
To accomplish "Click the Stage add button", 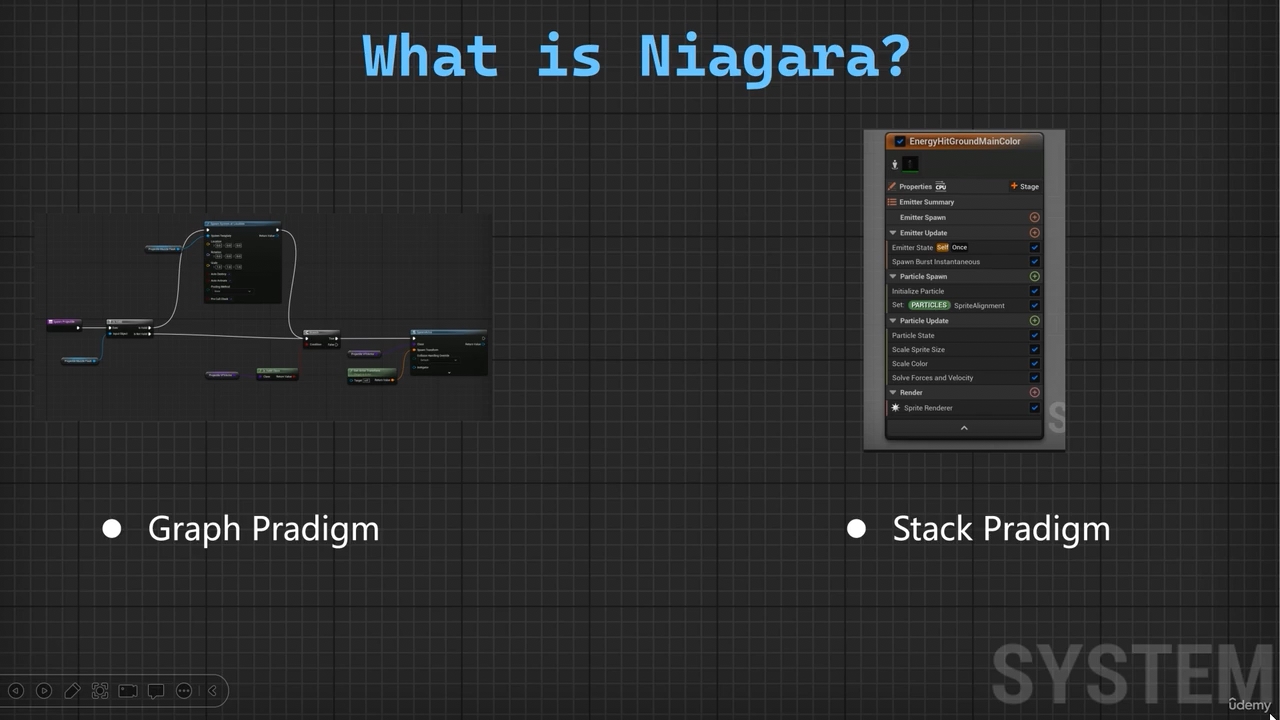I will pos(1024,187).
